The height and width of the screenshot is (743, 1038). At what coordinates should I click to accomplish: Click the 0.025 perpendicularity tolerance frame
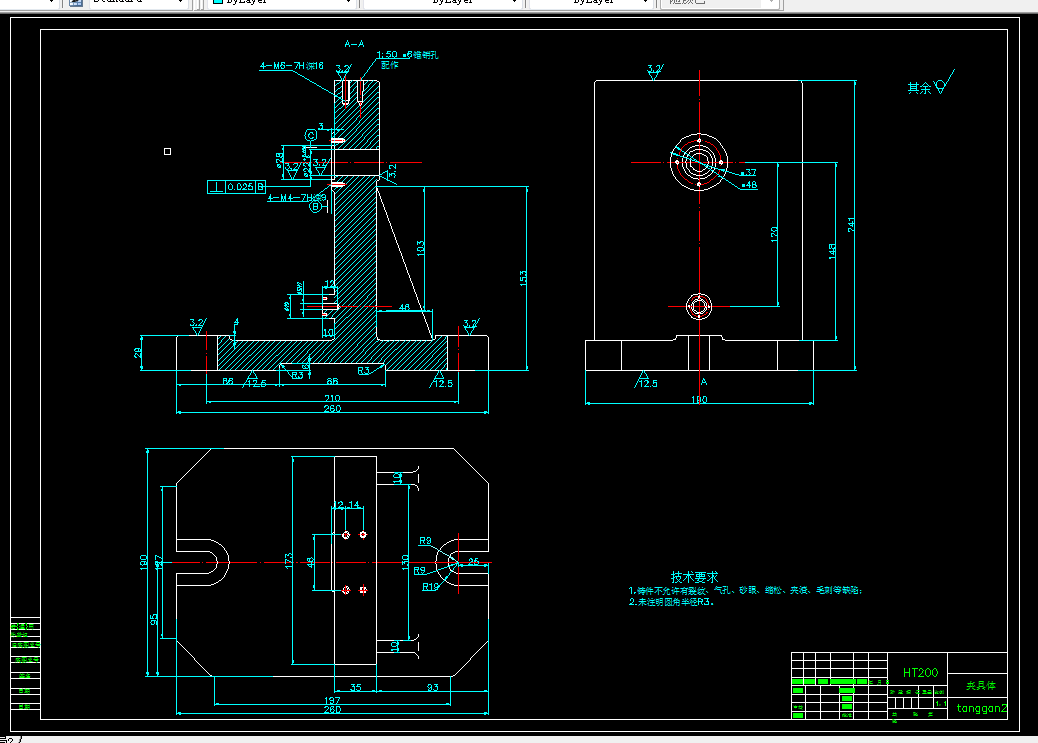pyautogui.click(x=237, y=187)
